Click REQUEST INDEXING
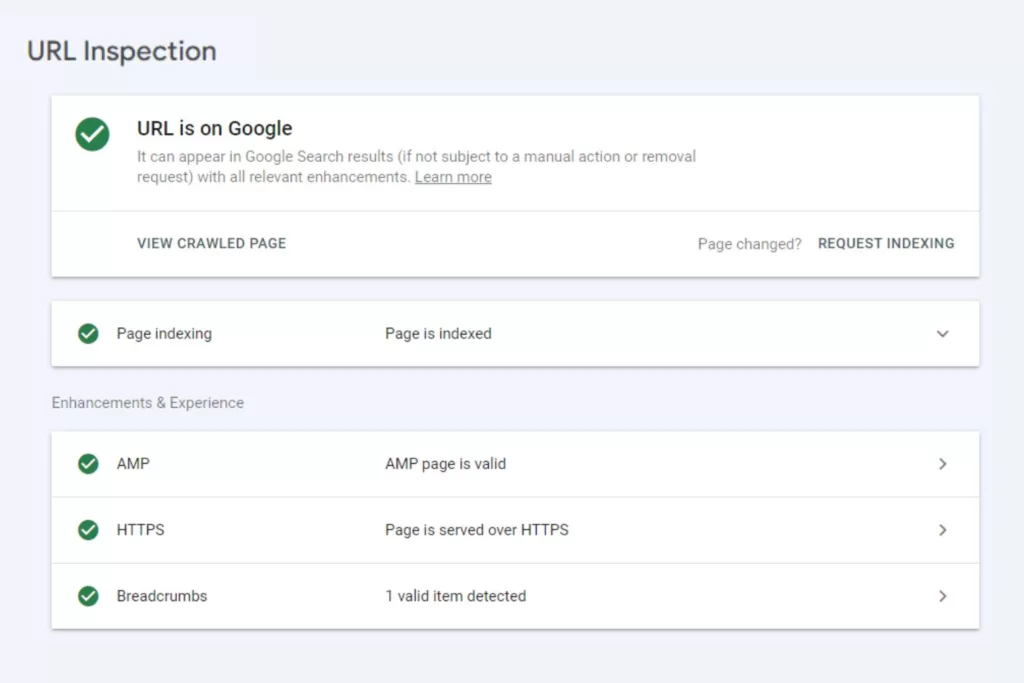1024x683 pixels. 886,243
